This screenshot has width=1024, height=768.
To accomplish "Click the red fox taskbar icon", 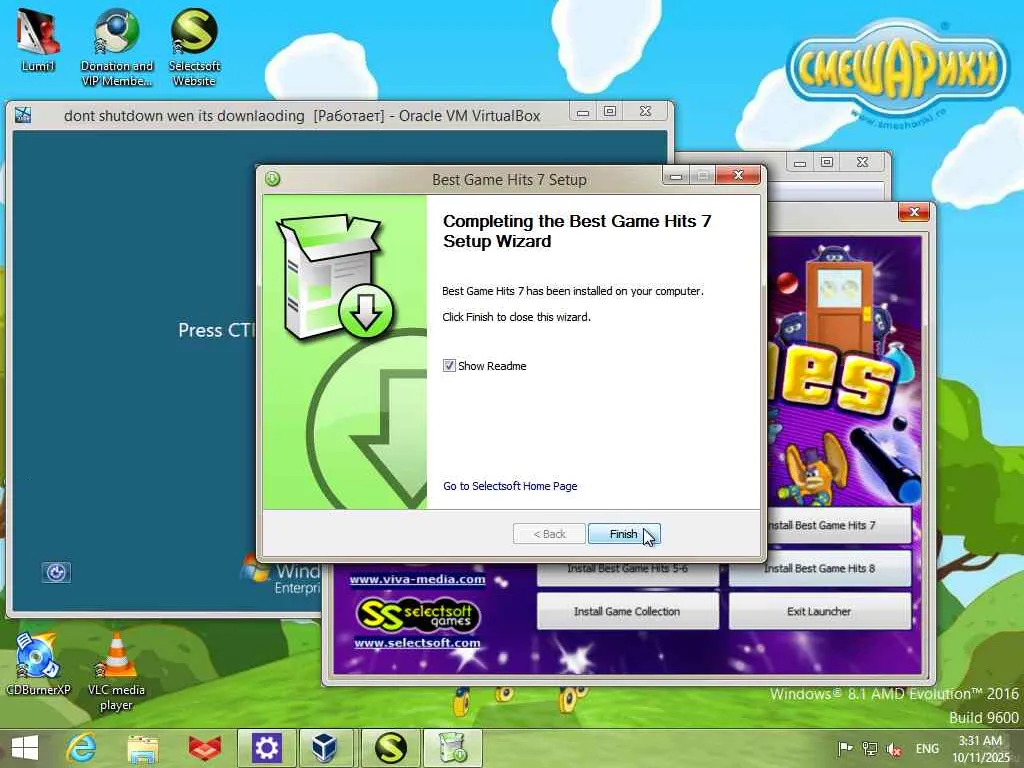I will (204, 748).
